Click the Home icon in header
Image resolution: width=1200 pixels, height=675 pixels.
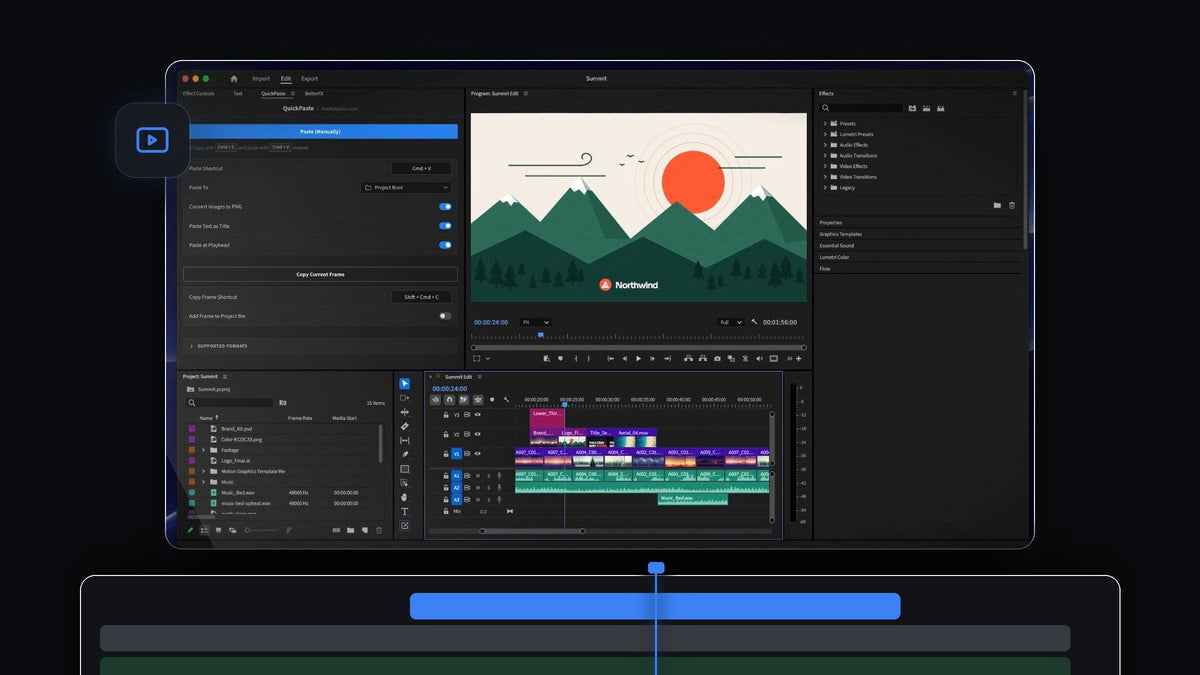coord(234,78)
